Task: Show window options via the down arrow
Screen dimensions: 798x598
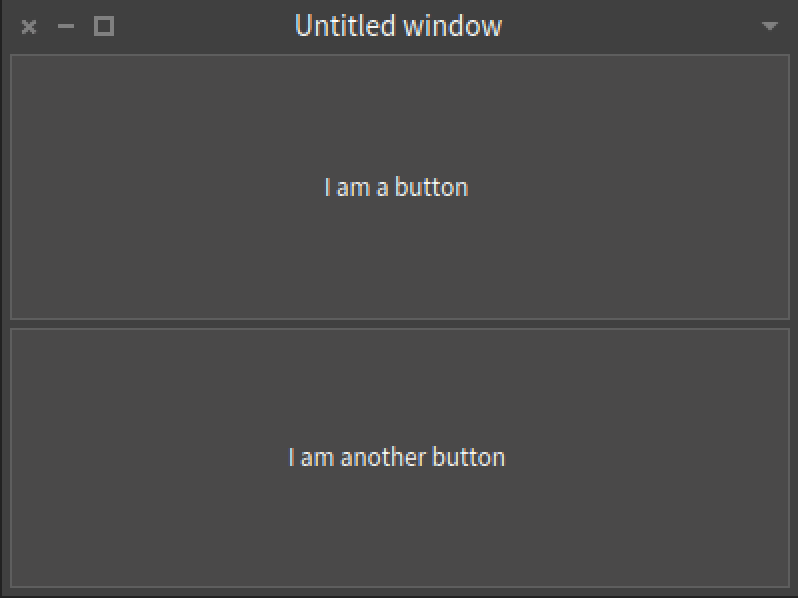Action: [x=769, y=27]
